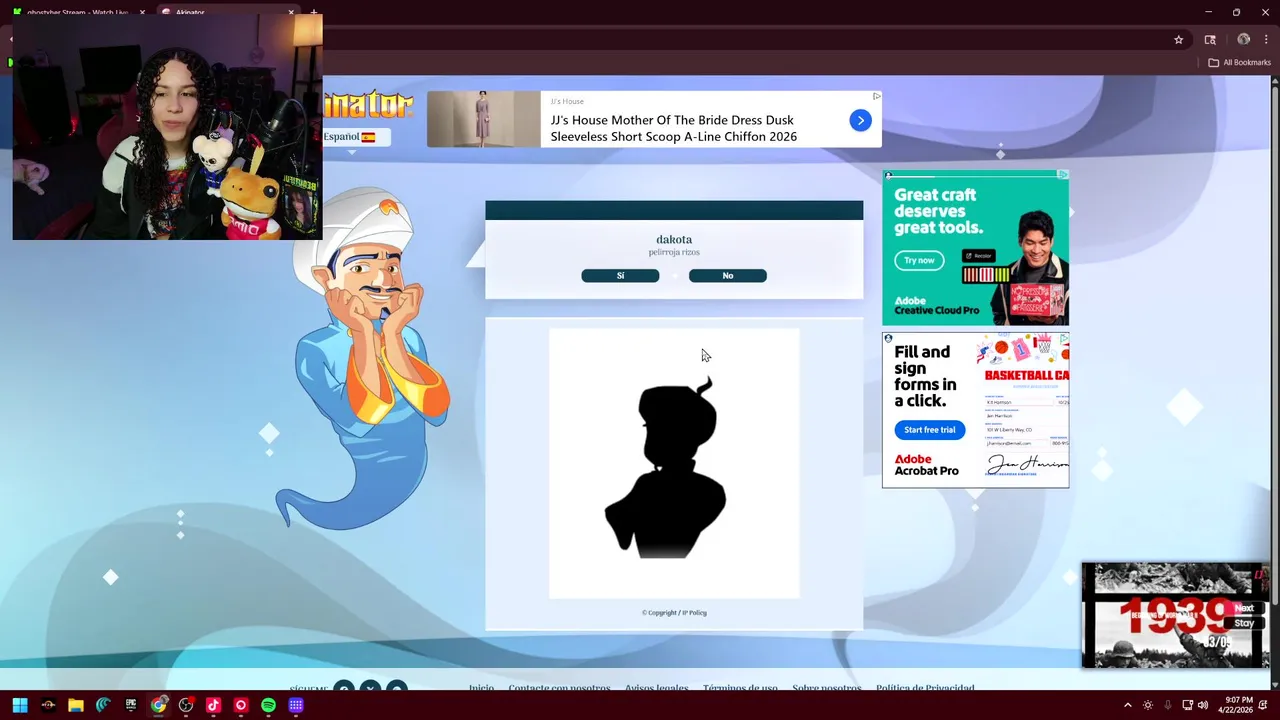Open the clock and date panel
The image size is (1280, 720).
(1235, 705)
